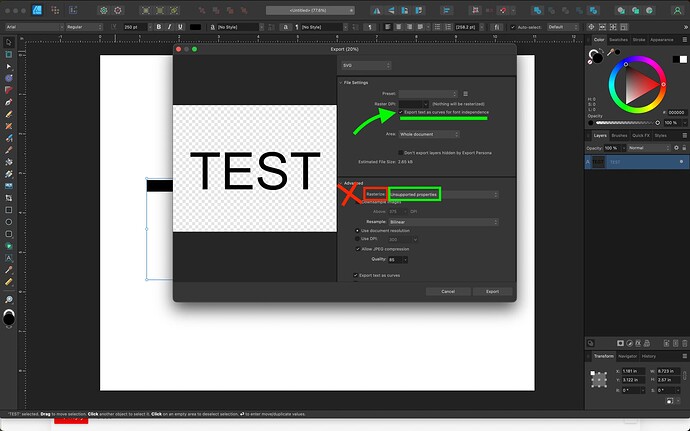The image size is (690, 431).
Task: Select the Ellipse shape tool
Action: (8, 222)
